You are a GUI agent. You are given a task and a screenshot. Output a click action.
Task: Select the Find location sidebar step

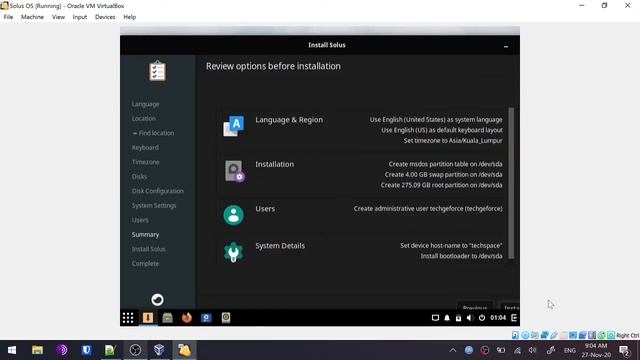click(153, 133)
